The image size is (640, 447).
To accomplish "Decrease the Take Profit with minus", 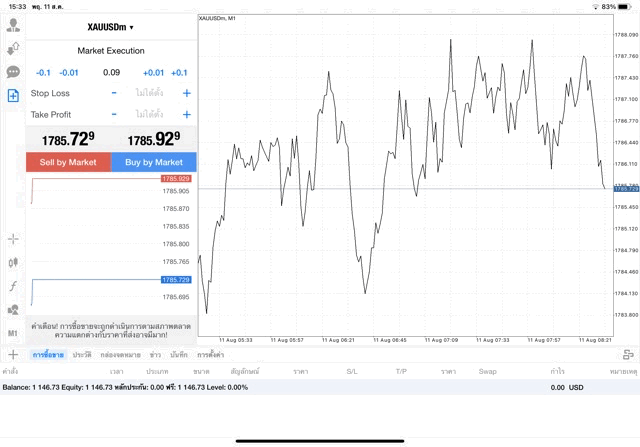I will point(114,114).
